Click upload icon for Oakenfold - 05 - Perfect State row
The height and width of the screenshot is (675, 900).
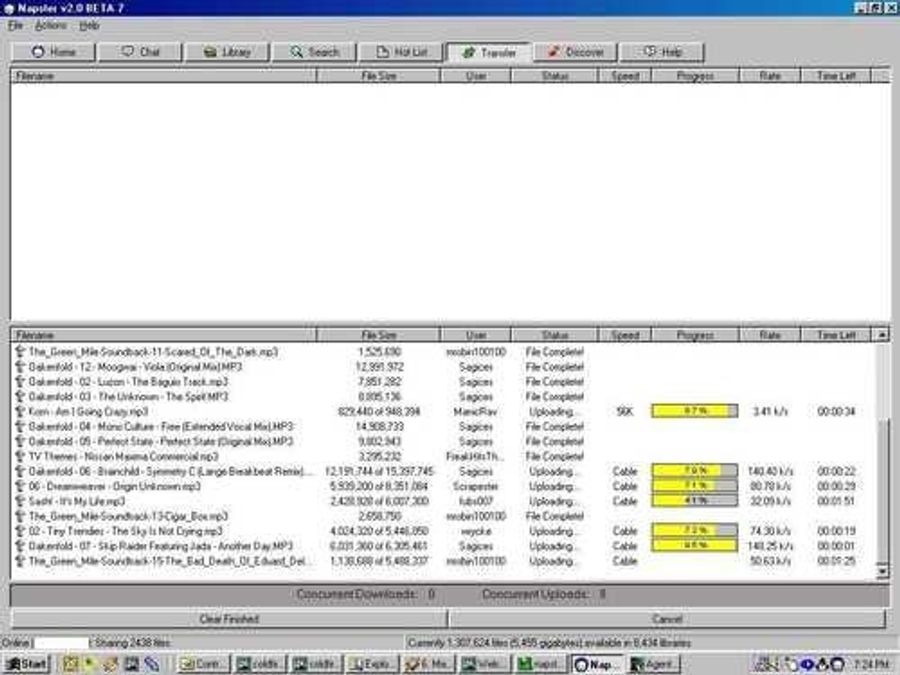20,441
